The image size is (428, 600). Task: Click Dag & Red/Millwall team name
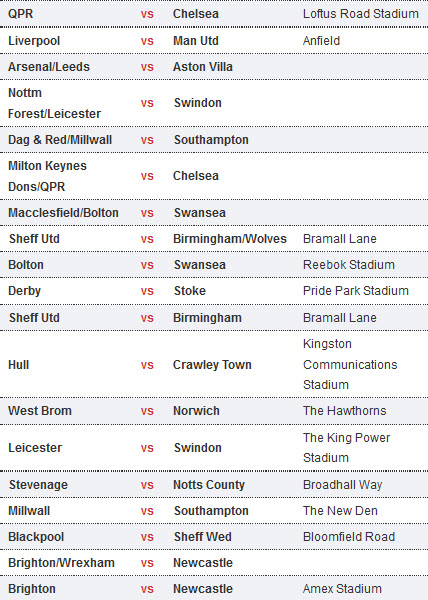coord(60,140)
